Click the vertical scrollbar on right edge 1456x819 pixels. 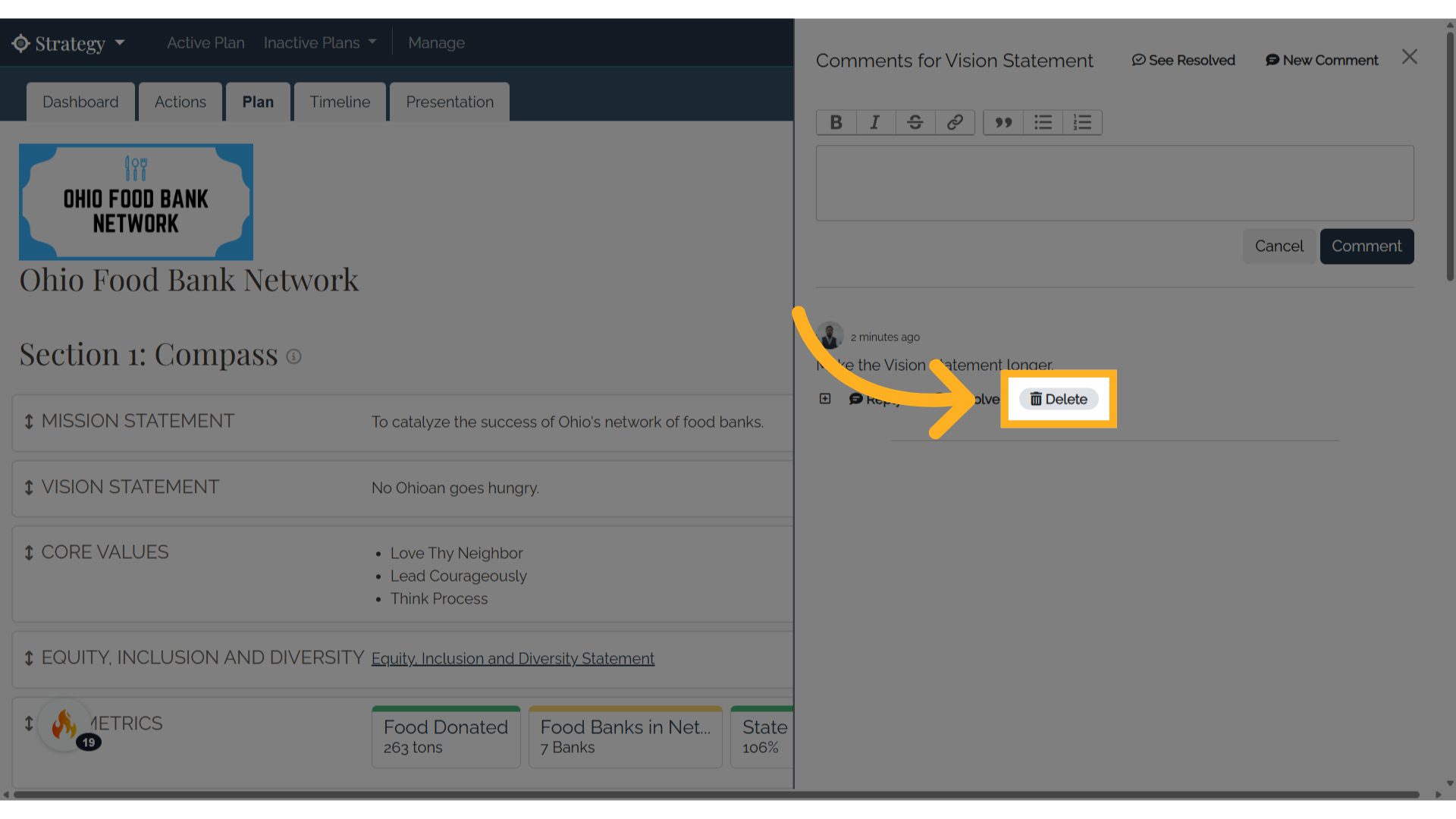pos(1450,155)
